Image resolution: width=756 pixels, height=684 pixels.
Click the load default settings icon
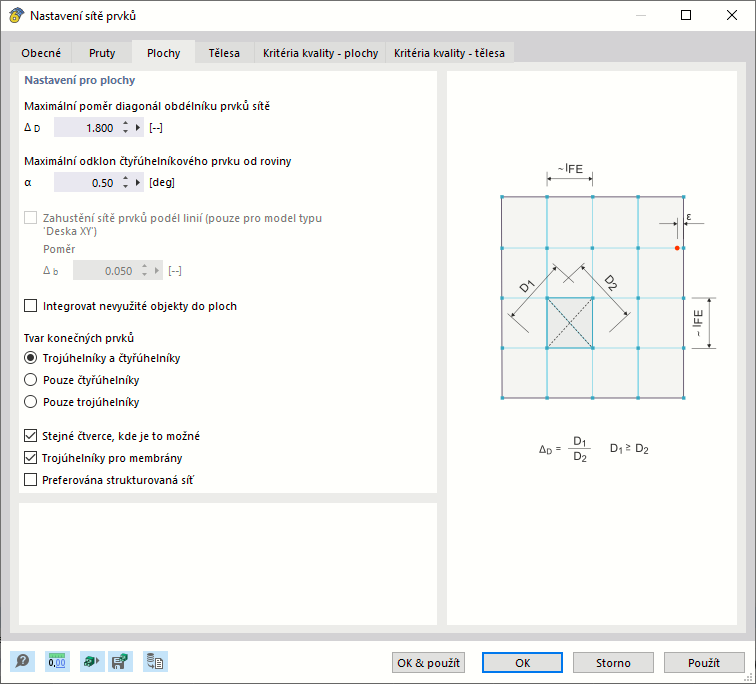click(92, 662)
